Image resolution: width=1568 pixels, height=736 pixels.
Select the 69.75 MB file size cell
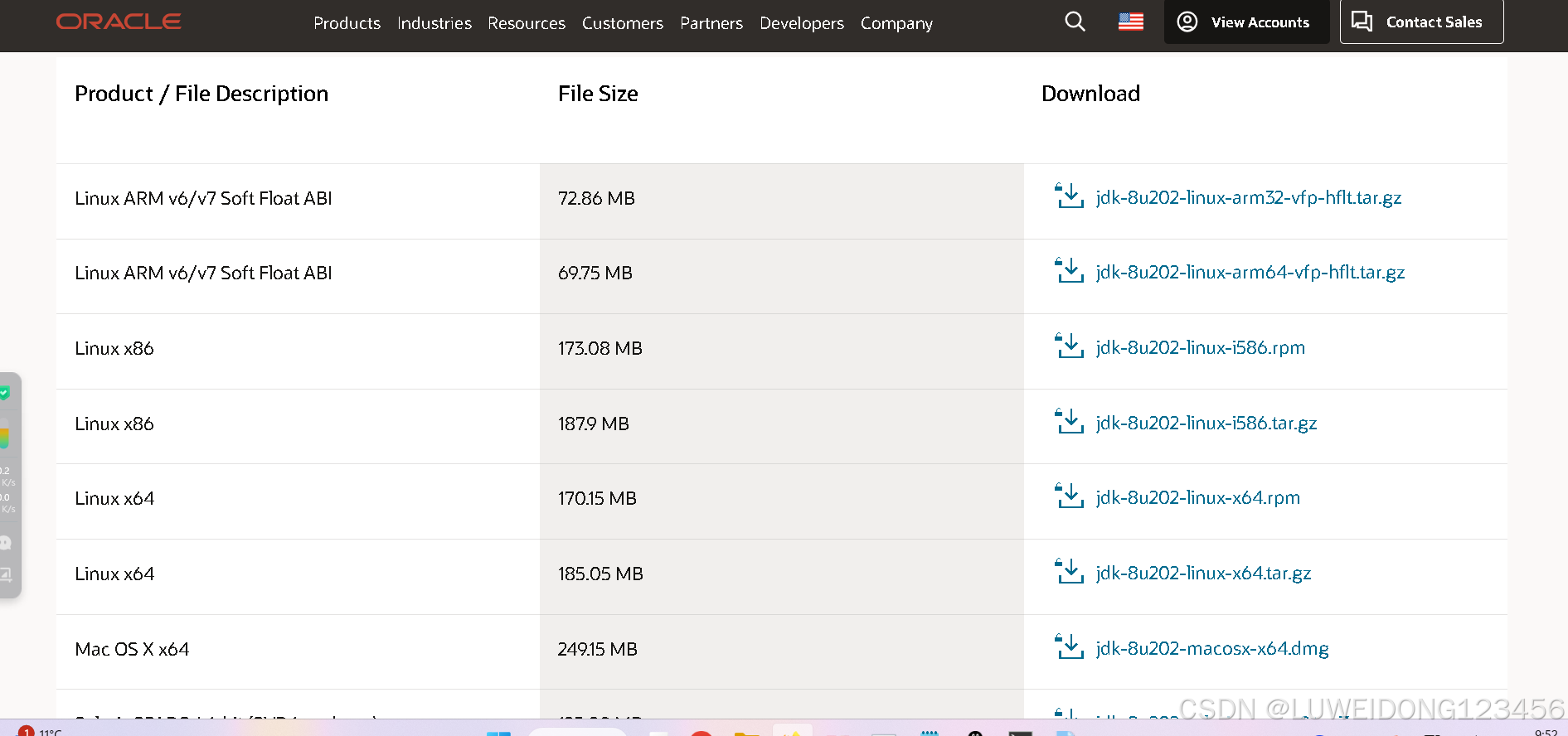pyautogui.click(x=782, y=277)
